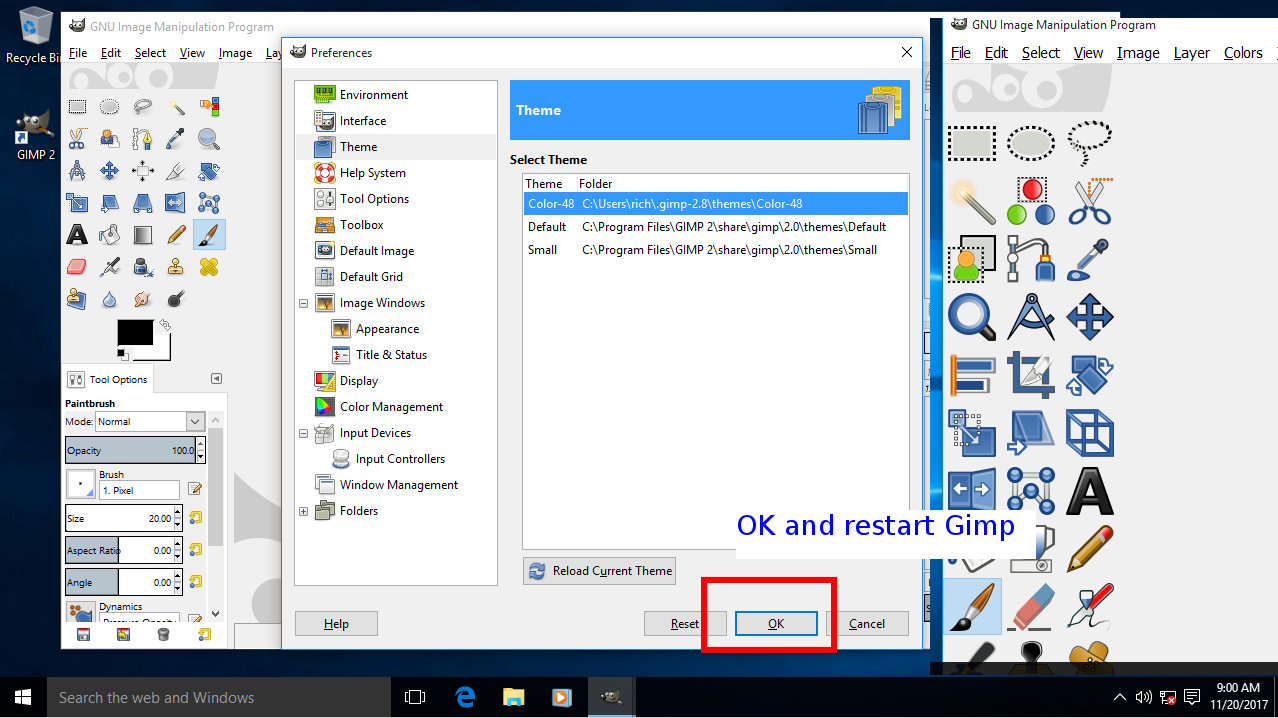
Task: Select large Pencil tool in right GIMP window
Action: tap(1089, 549)
